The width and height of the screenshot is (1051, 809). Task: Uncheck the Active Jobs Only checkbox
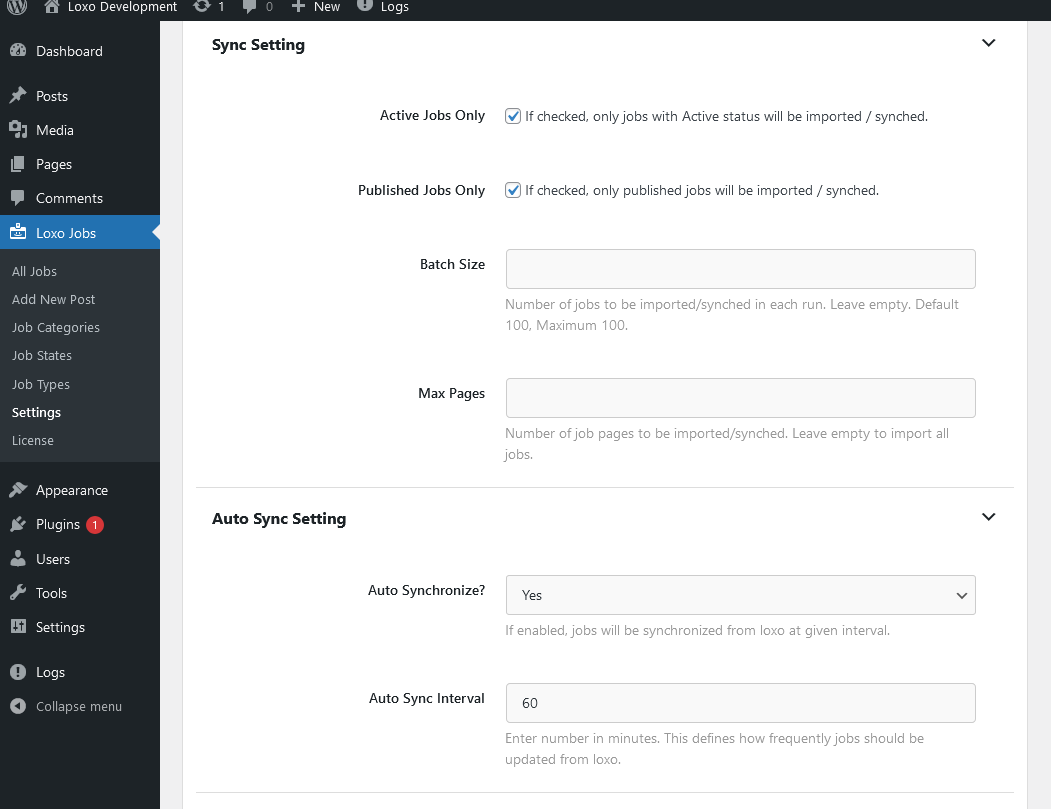513,116
